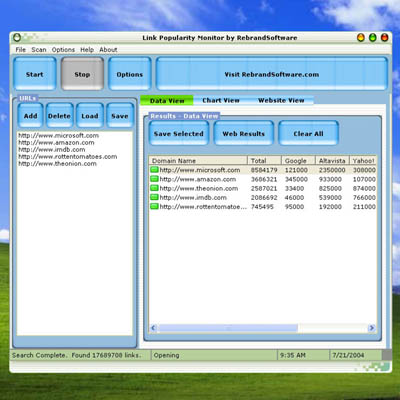Click scrollbar left arrow in results table
The height and width of the screenshot is (400, 400).
[153, 328]
